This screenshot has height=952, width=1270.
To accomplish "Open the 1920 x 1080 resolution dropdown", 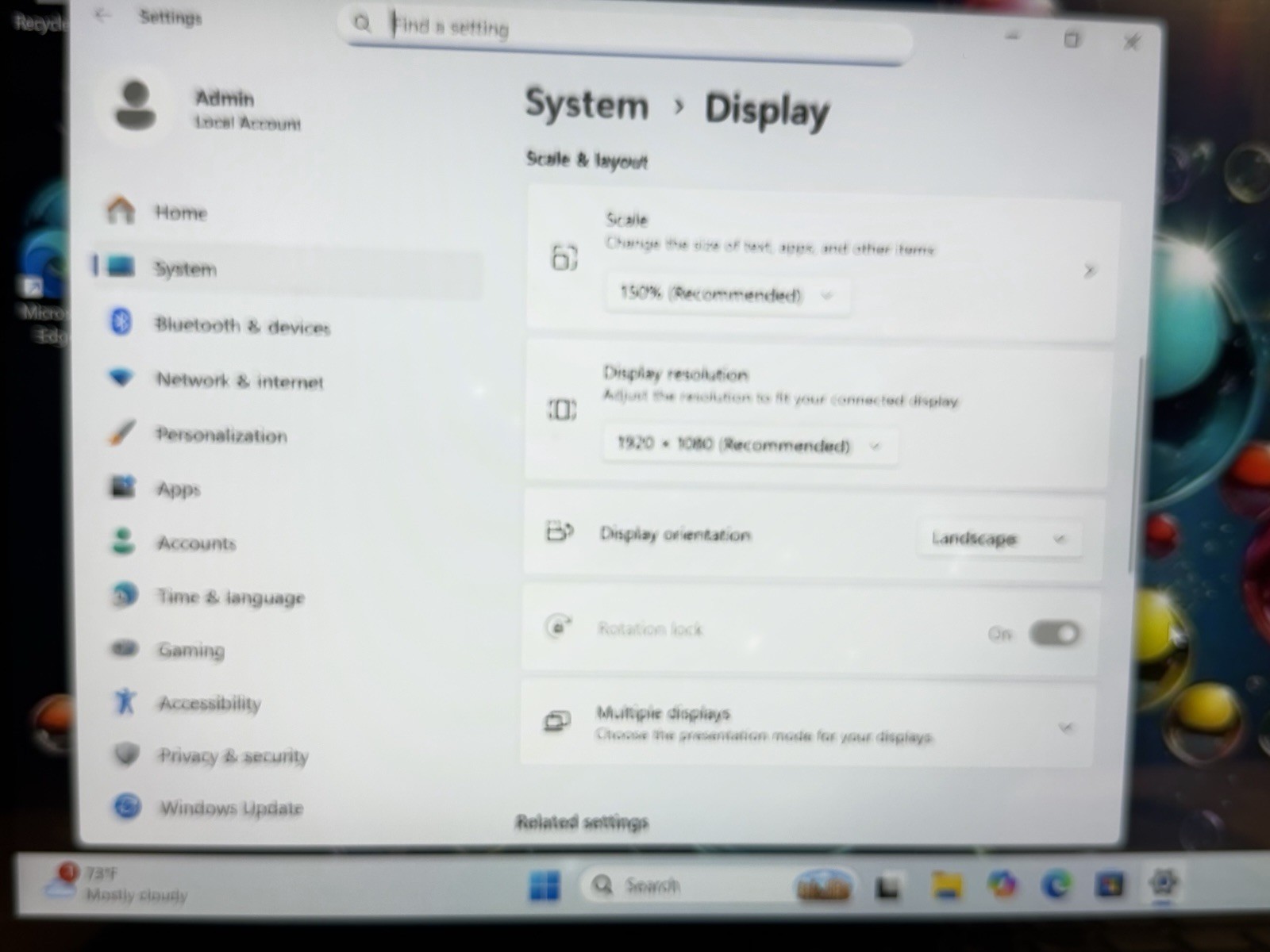I will (x=750, y=445).
